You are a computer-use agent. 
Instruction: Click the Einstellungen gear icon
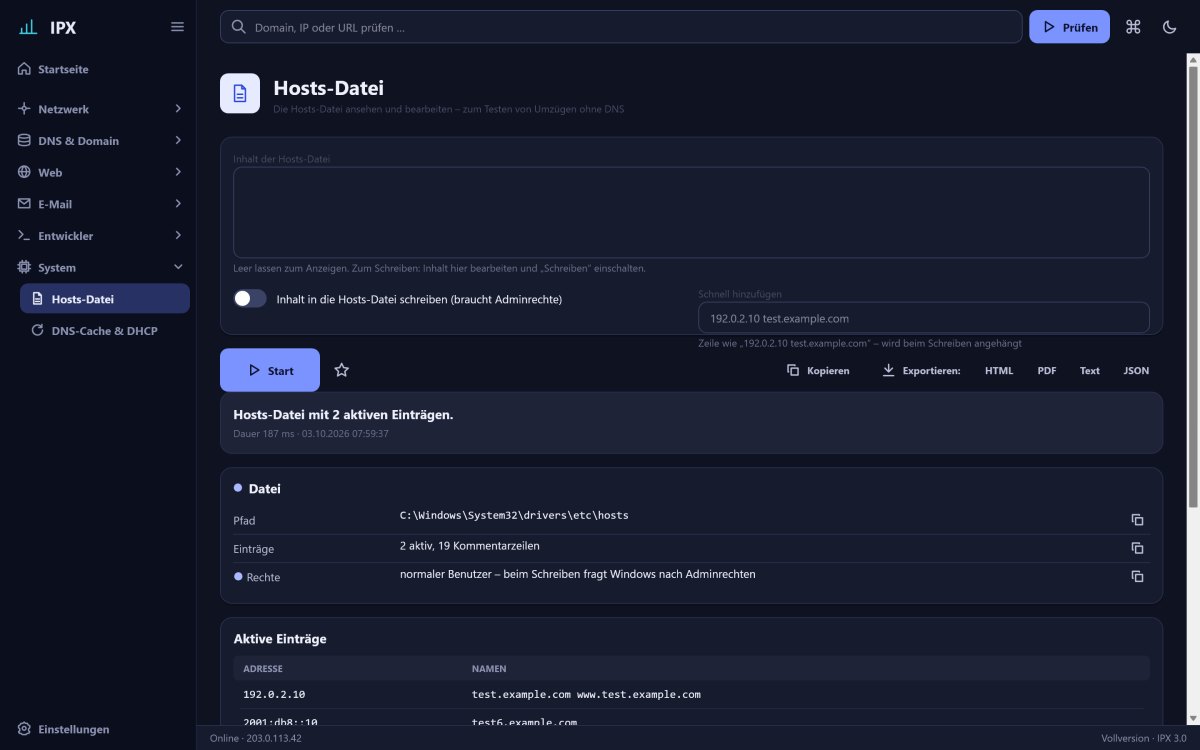point(25,729)
